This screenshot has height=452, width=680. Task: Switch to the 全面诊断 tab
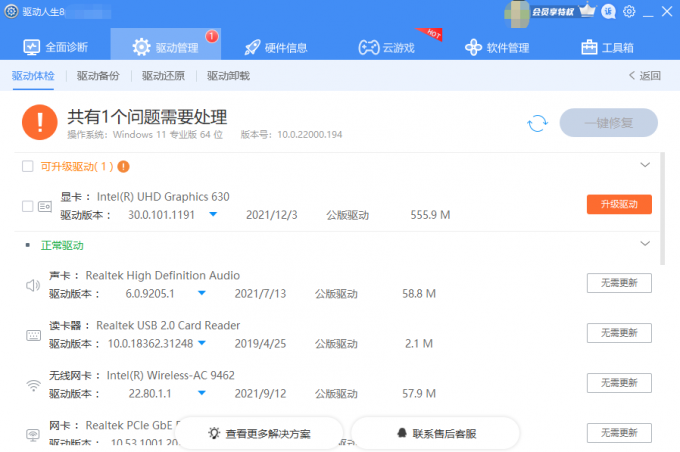56,47
